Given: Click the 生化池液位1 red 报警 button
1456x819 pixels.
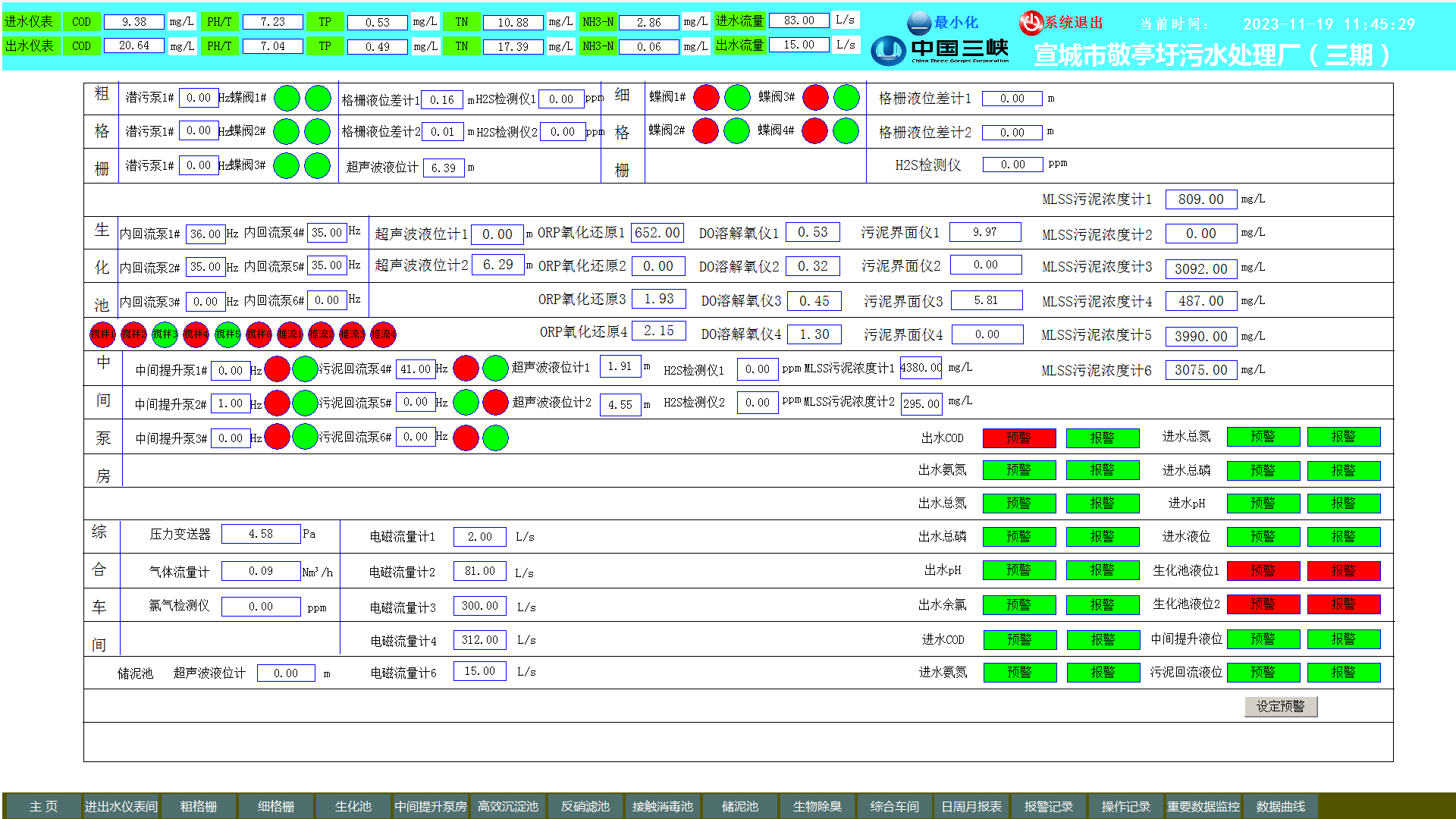Looking at the screenshot, I should (1343, 570).
